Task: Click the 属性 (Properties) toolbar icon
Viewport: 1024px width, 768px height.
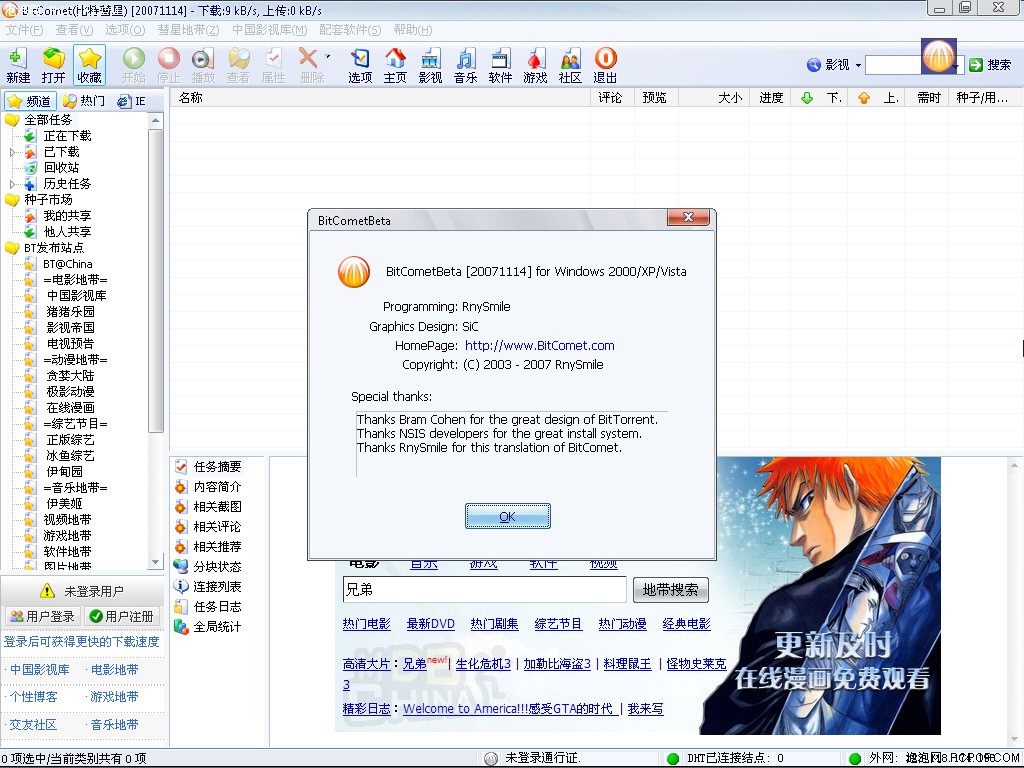Action: [x=273, y=65]
